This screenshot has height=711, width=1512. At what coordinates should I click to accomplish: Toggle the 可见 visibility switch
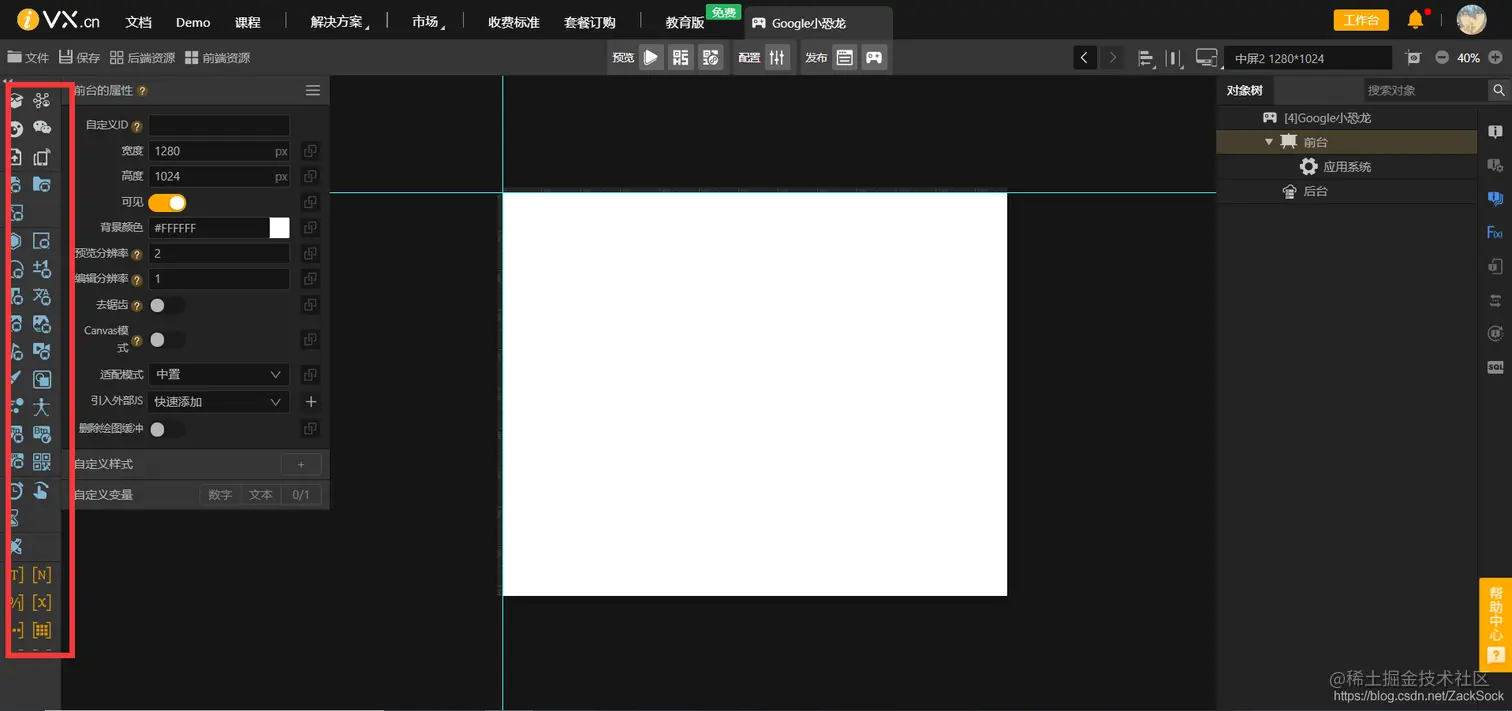coord(167,203)
